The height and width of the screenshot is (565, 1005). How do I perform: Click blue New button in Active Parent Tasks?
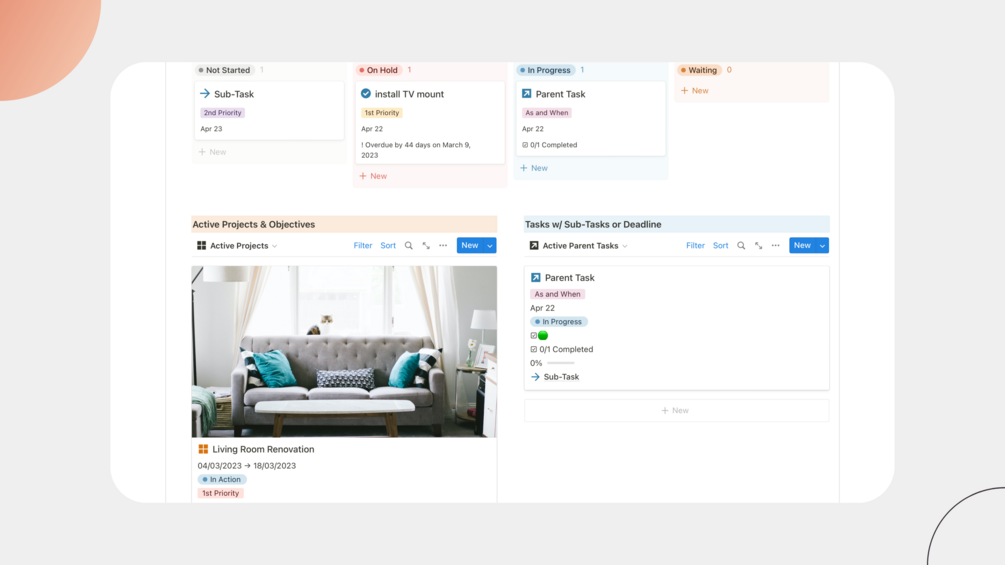coord(802,245)
